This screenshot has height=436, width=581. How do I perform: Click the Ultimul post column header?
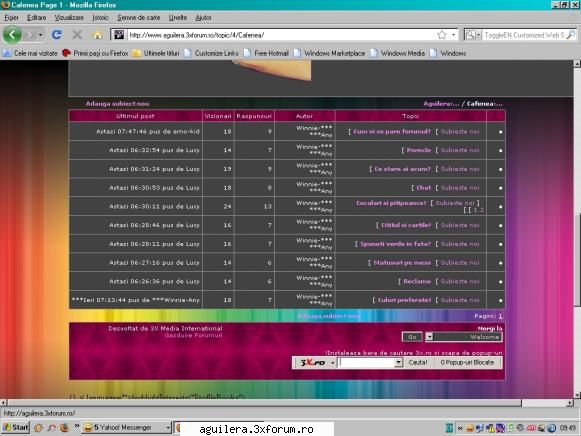pyautogui.click(x=135, y=116)
